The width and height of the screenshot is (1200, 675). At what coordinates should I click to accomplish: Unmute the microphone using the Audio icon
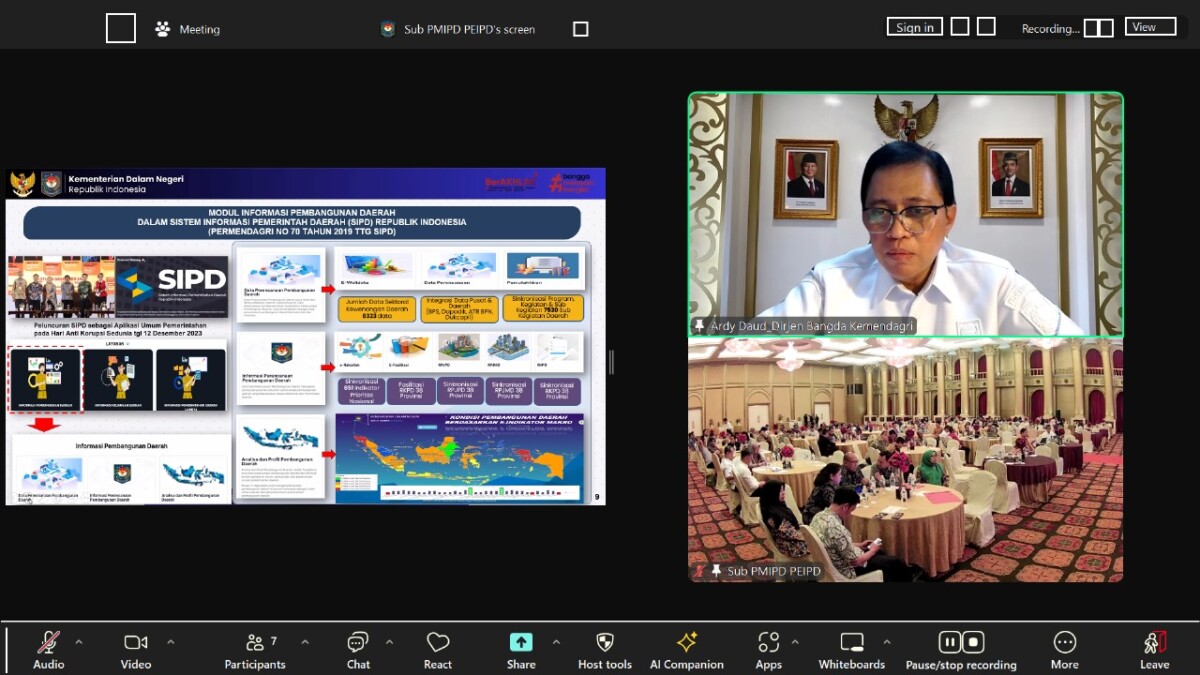[x=48, y=643]
